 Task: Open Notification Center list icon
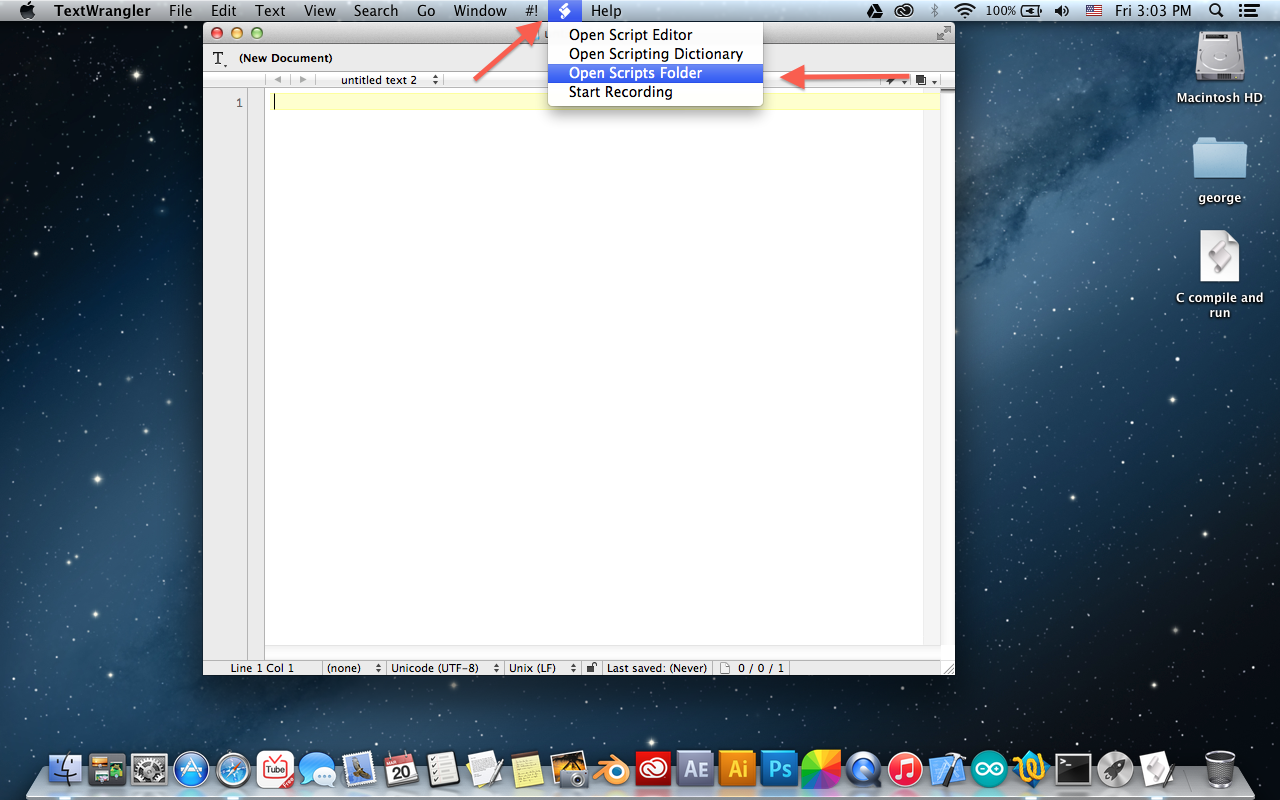point(1248,11)
